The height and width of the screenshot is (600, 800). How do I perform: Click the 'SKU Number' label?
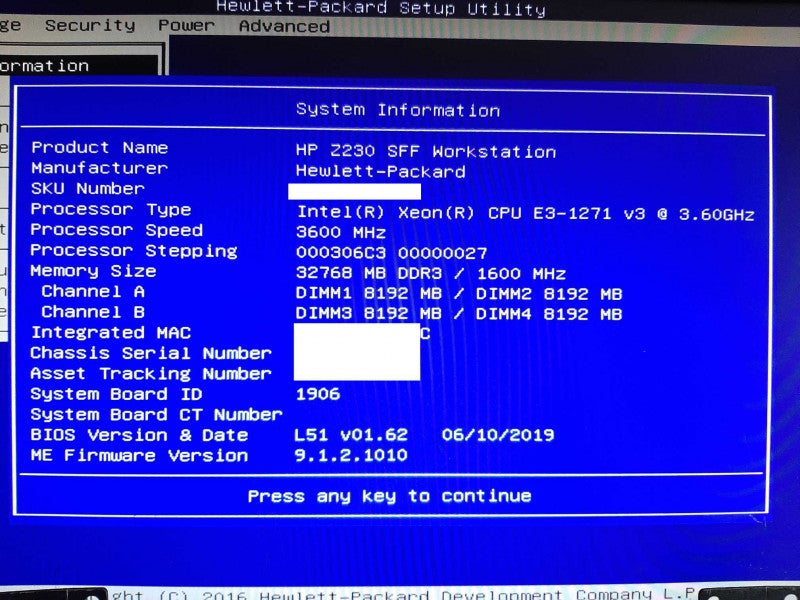(x=88, y=188)
